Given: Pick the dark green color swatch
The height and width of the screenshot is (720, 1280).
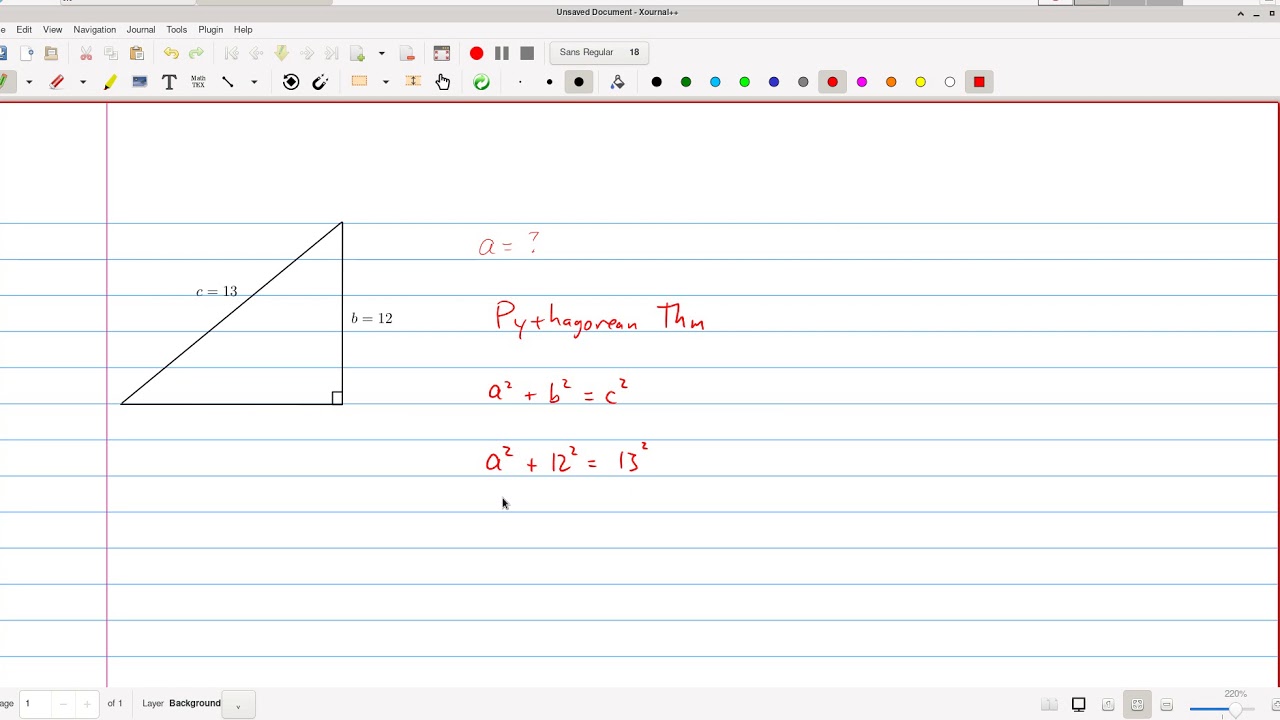Looking at the screenshot, I should point(686,82).
